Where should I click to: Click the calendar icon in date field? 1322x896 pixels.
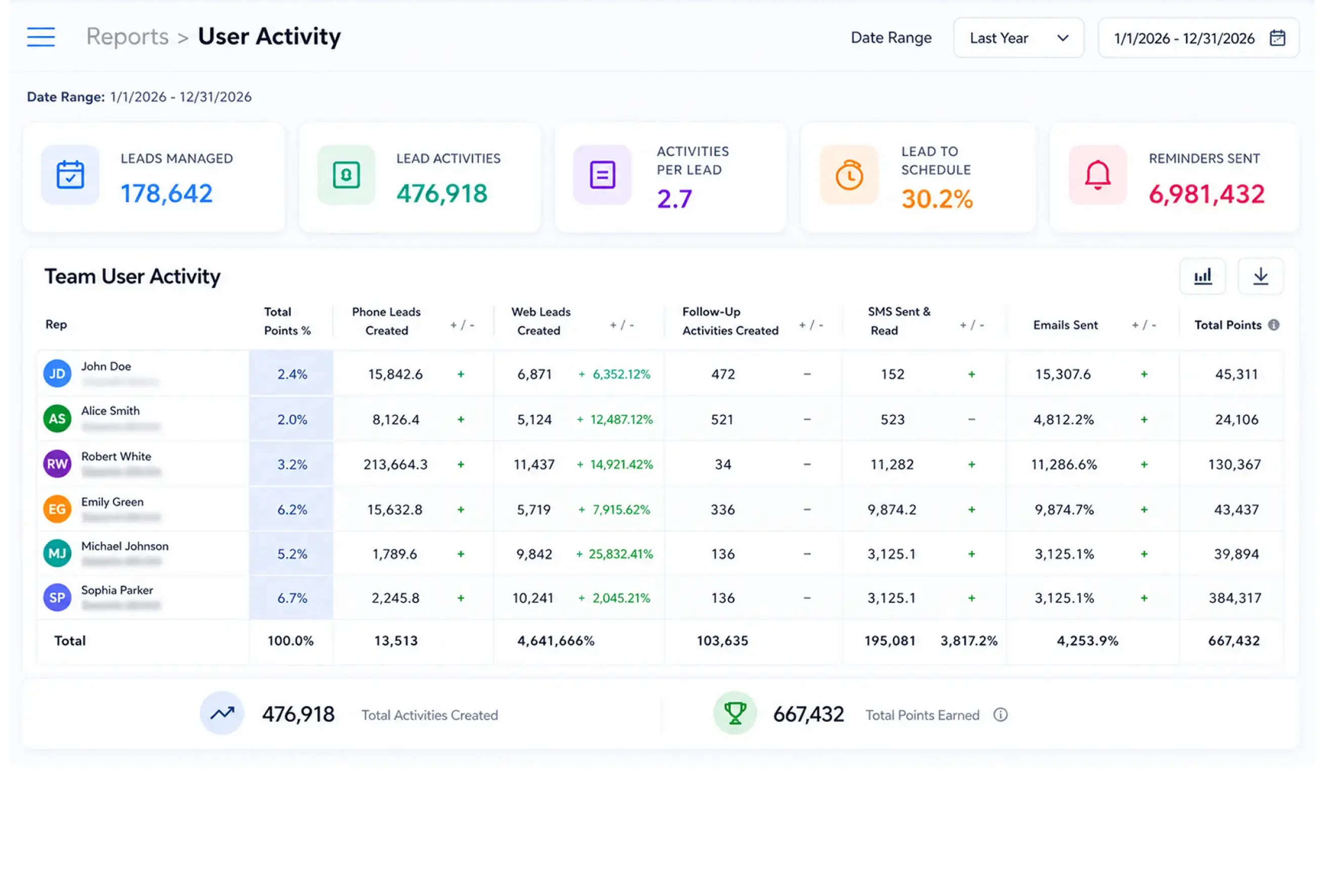coord(1277,38)
